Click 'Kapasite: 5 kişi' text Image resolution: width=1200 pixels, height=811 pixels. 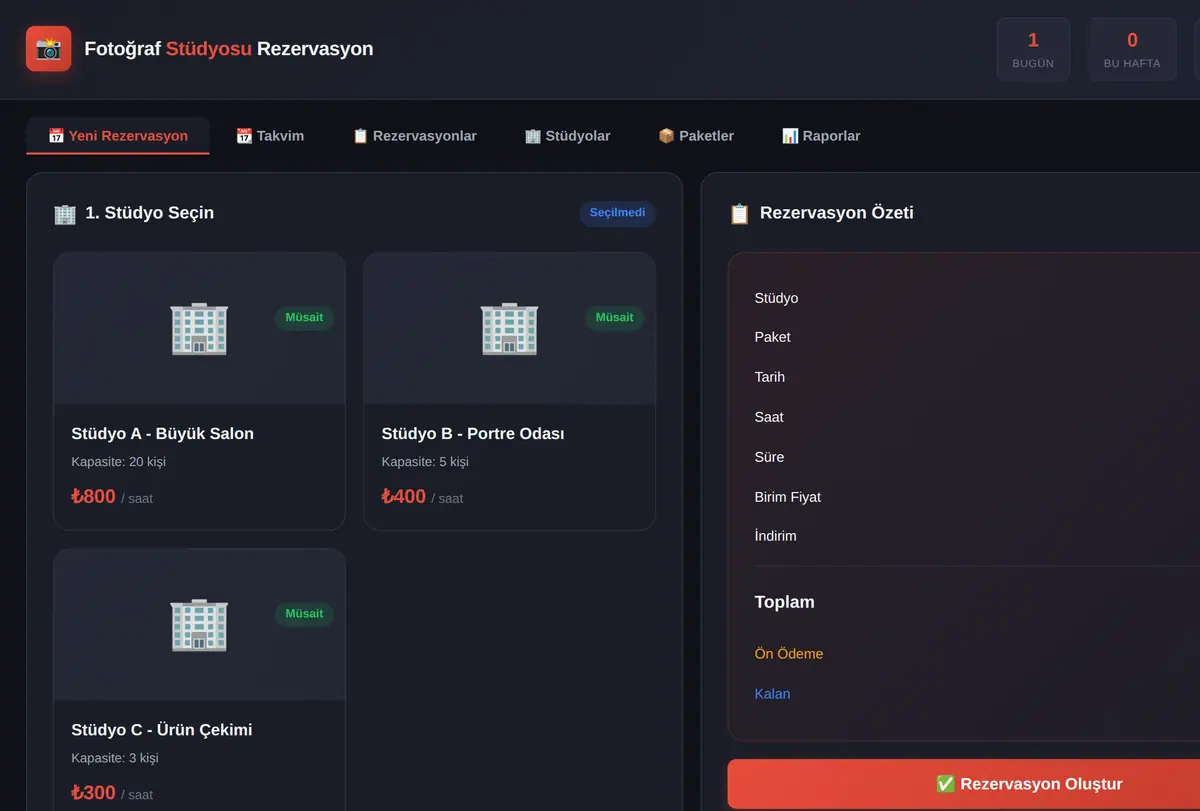[425, 462]
